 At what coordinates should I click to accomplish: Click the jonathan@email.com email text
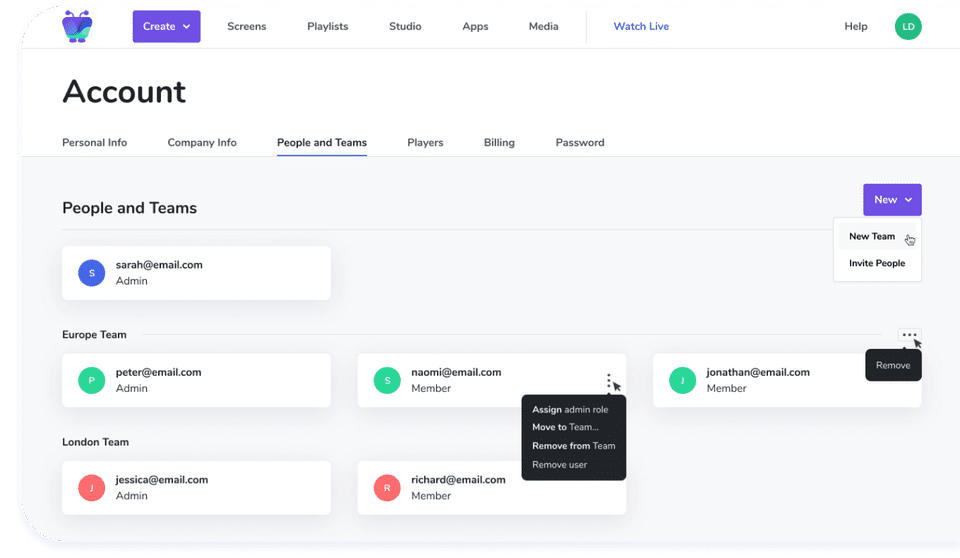tap(758, 372)
